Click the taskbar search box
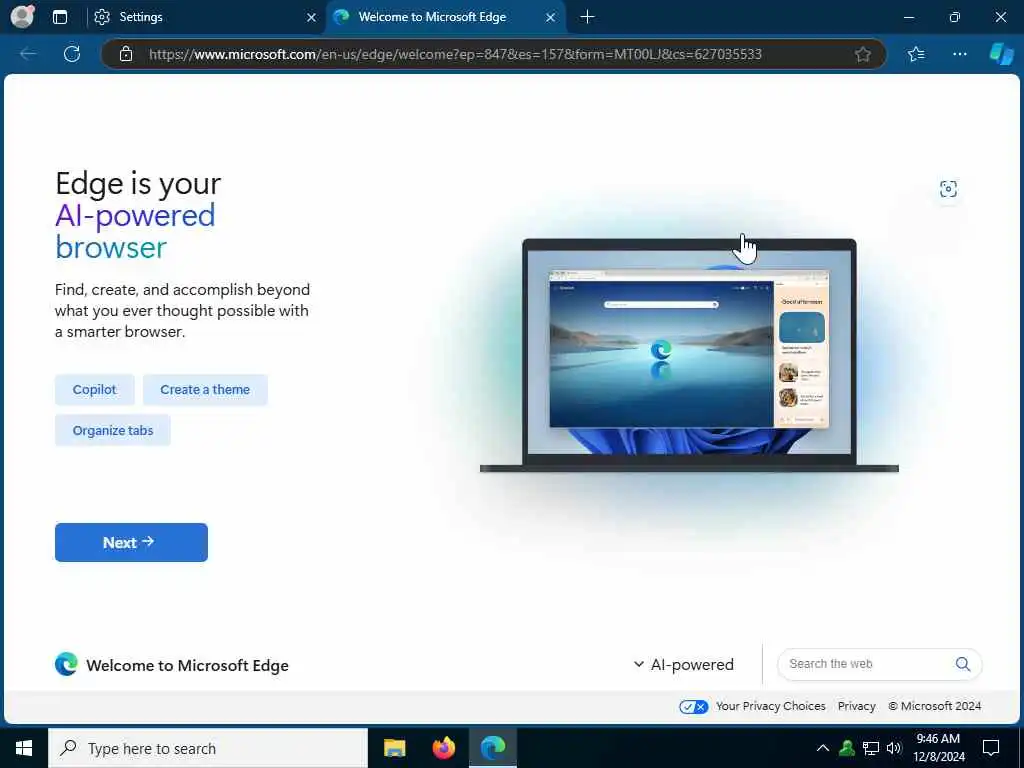The width and height of the screenshot is (1024, 768). 208,748
